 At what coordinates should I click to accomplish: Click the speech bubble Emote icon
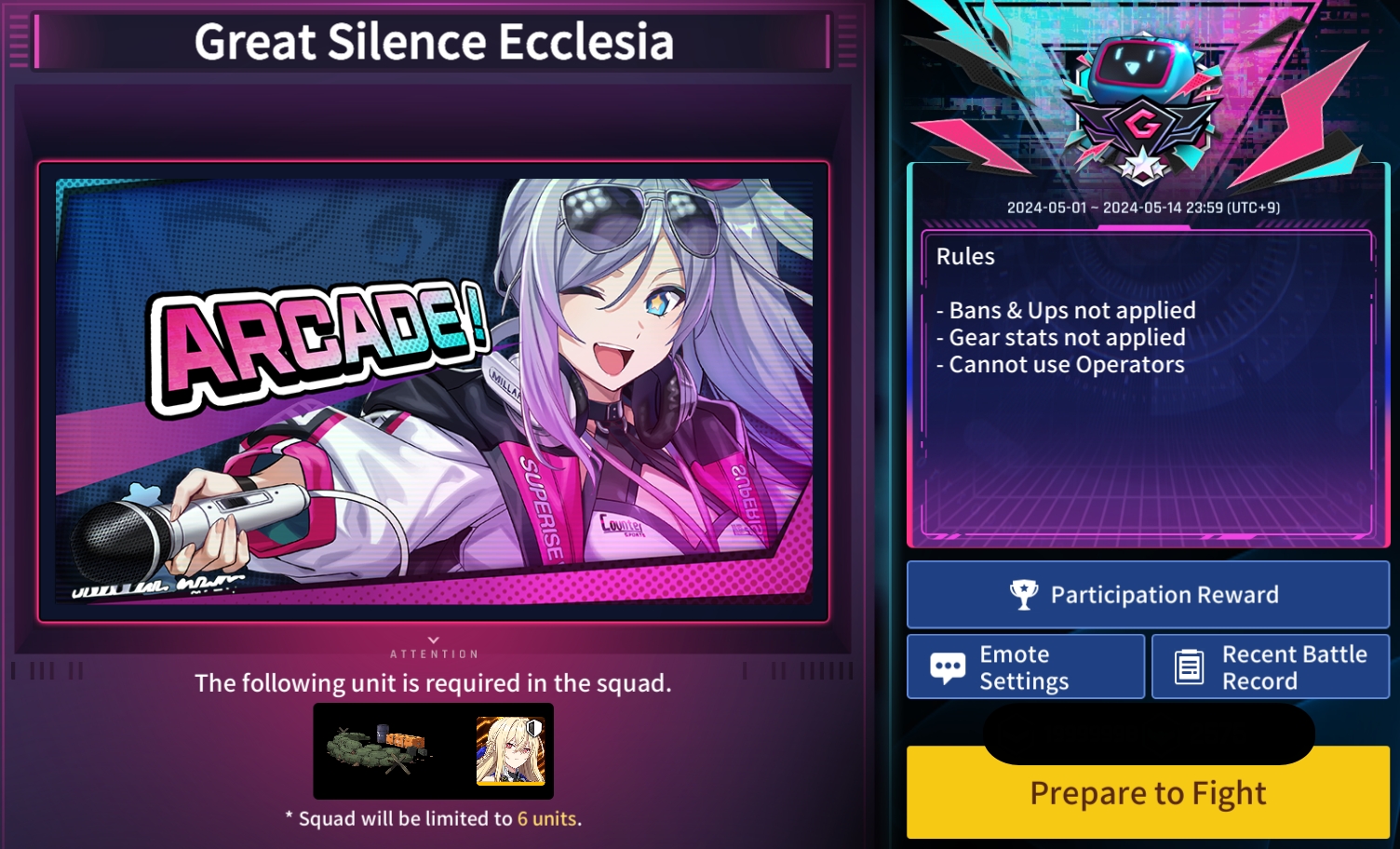coord(948,667)
